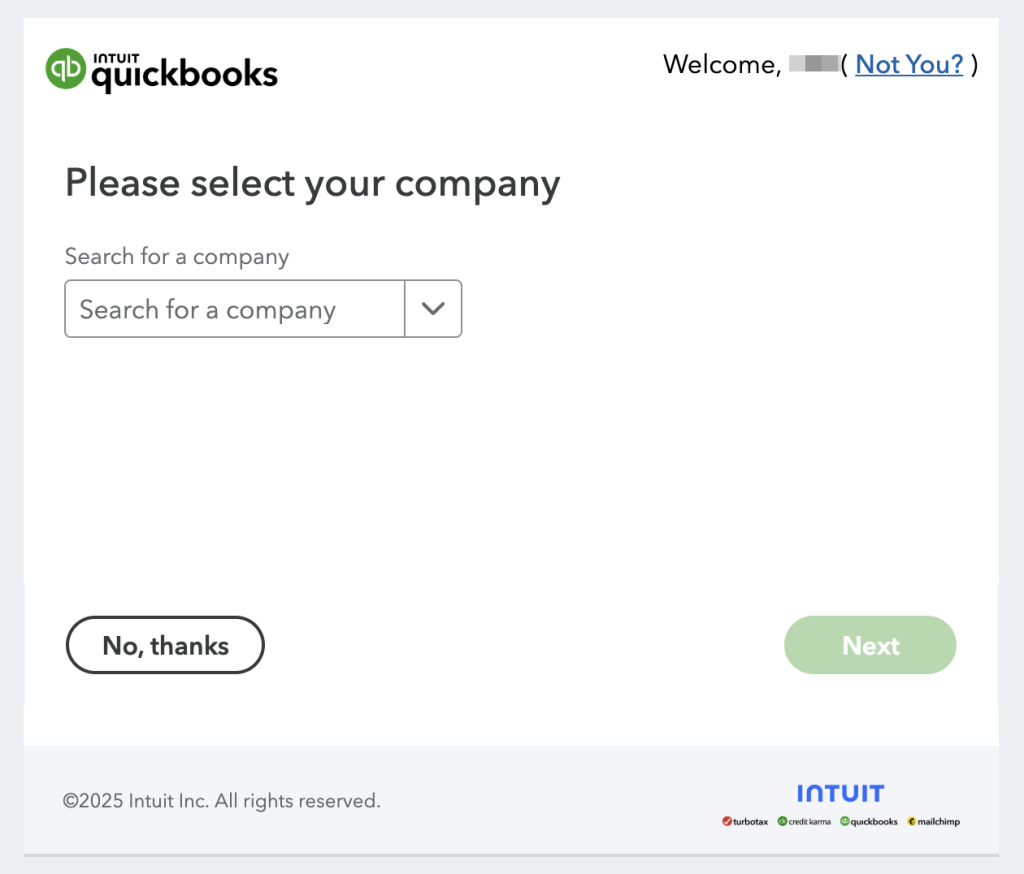Expand the company selection dropdown arrow
The width and height of the screenshot is (1024, 874).
[433, 309]
